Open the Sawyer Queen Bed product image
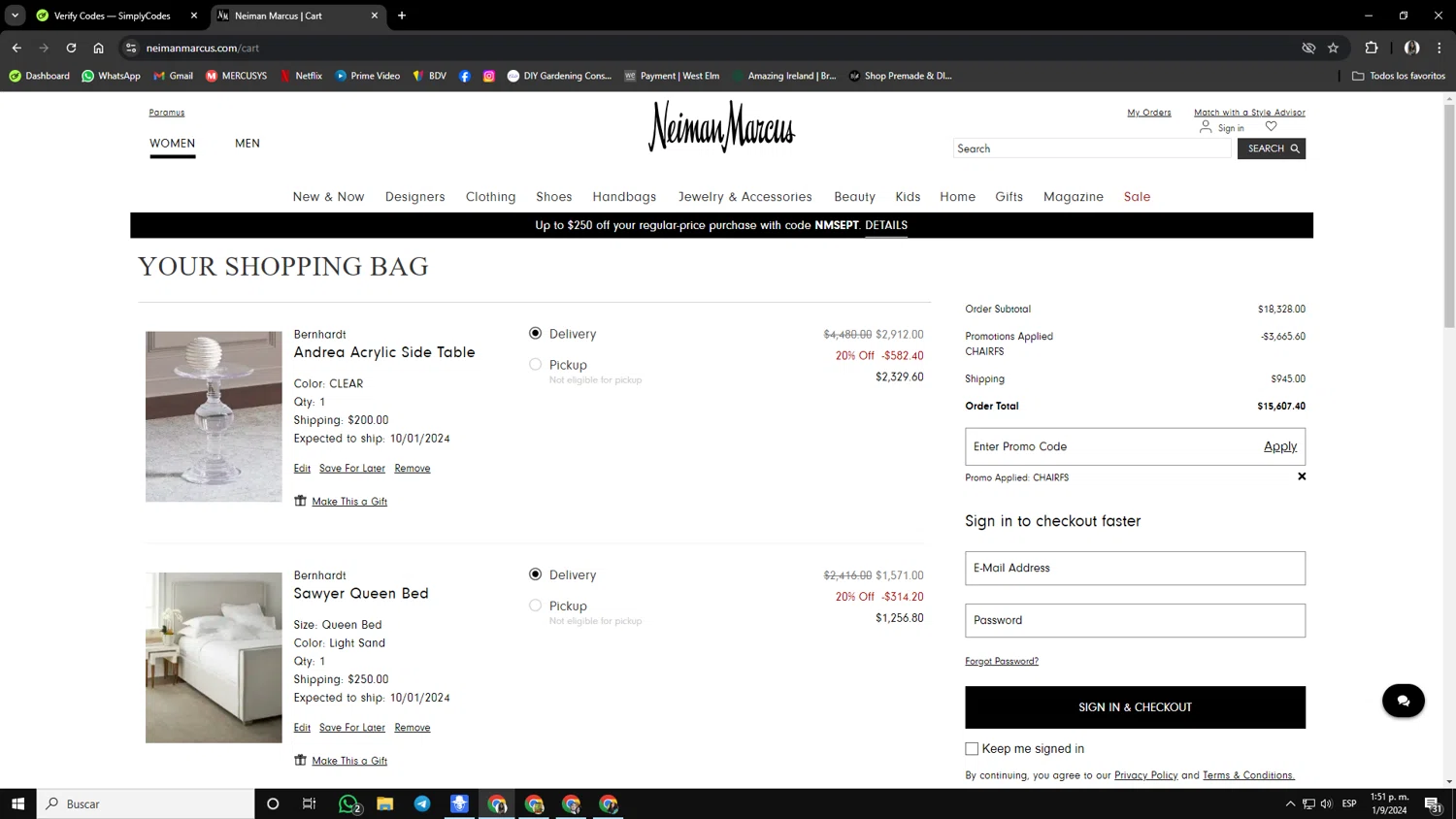The image size is (1456, 819). tap(214, 657)
